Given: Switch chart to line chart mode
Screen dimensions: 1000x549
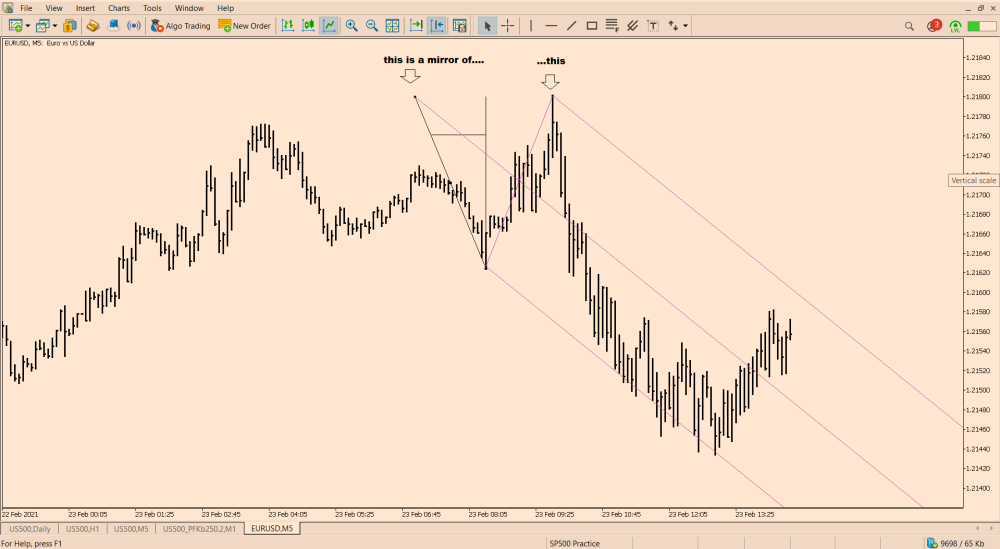Looking at the screenshot, I should point(329,26).
